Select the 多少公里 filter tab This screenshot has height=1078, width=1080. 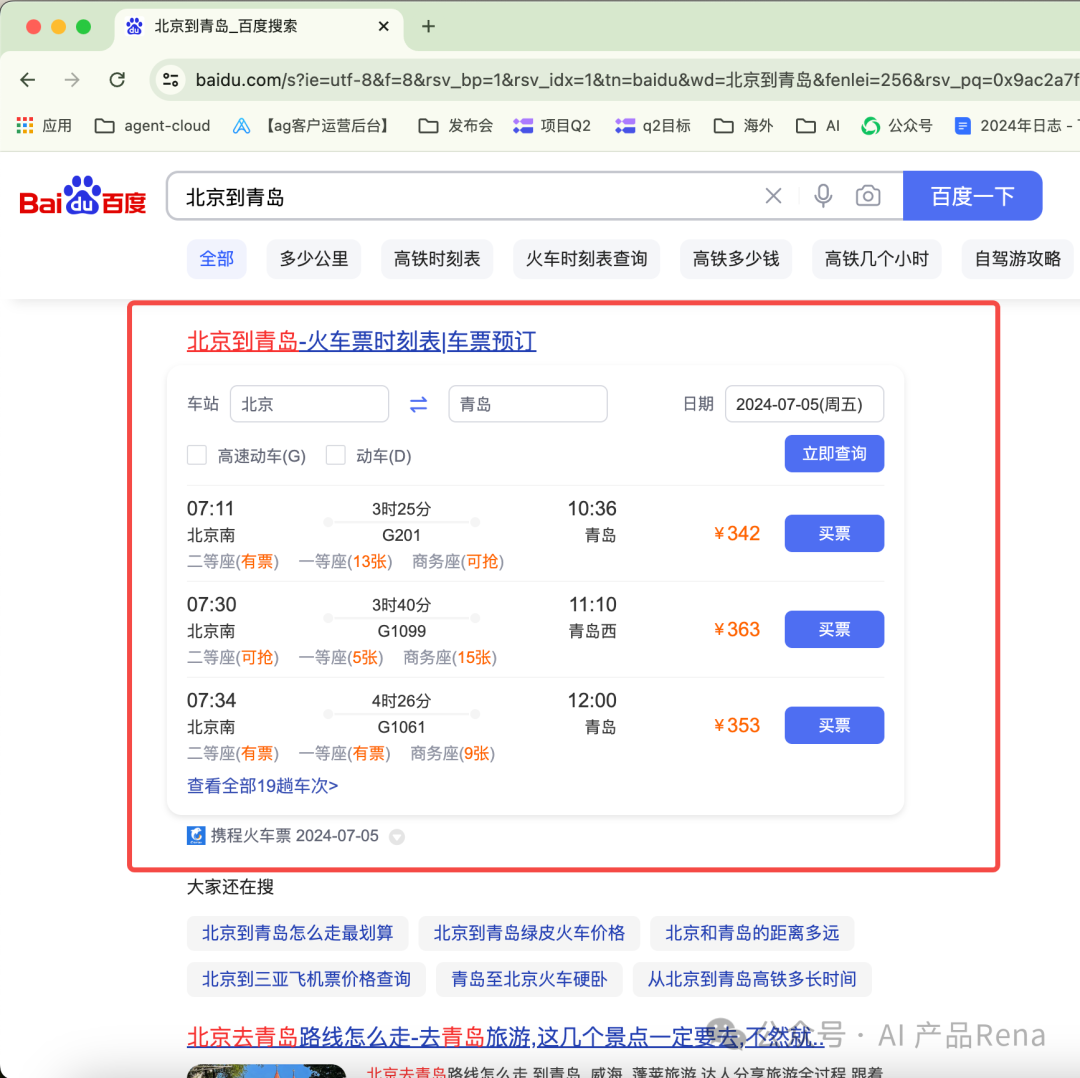pyautogui.click(x=313, y=259)
